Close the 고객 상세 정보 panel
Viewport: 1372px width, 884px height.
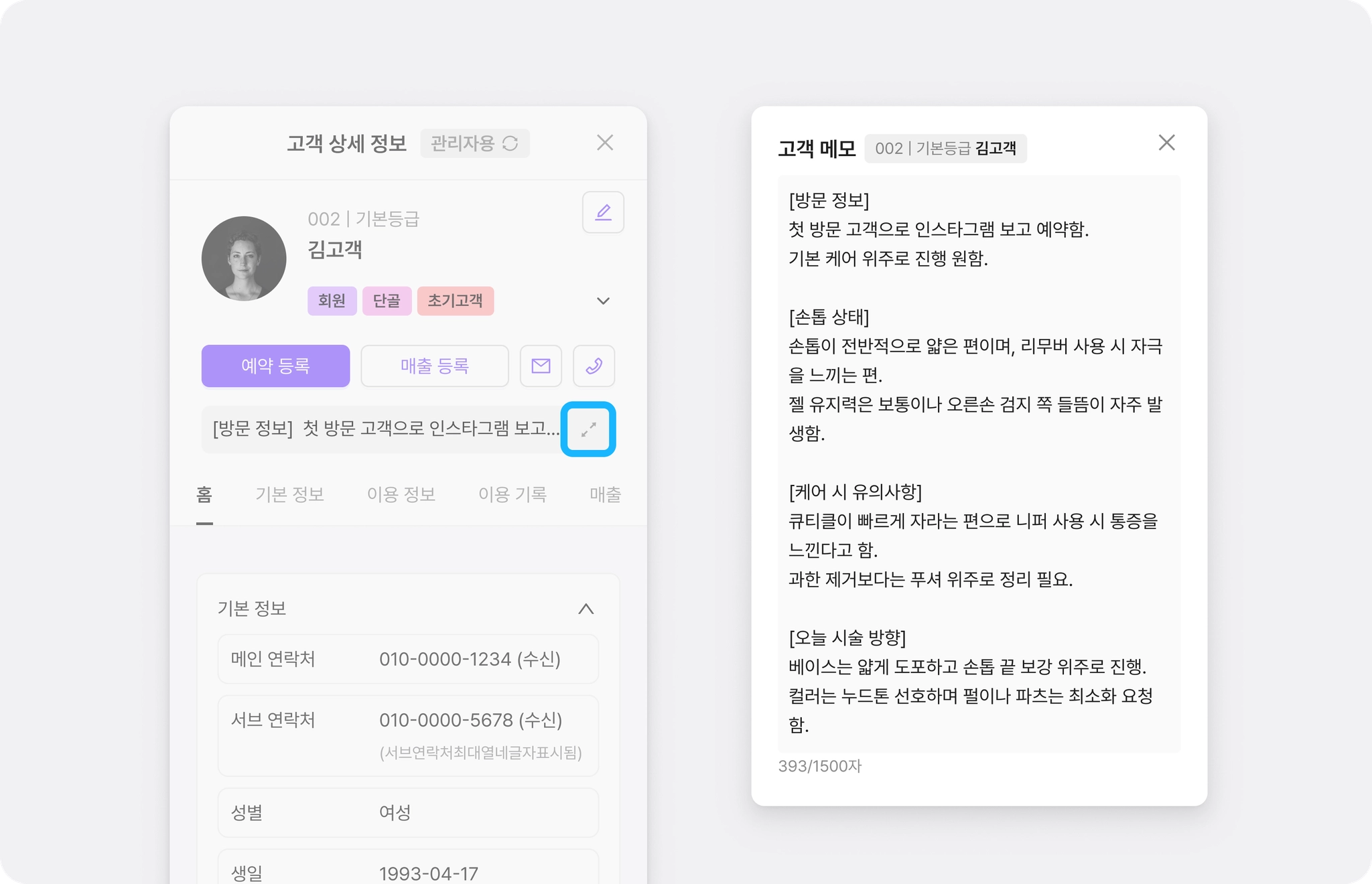coord(605,143)
